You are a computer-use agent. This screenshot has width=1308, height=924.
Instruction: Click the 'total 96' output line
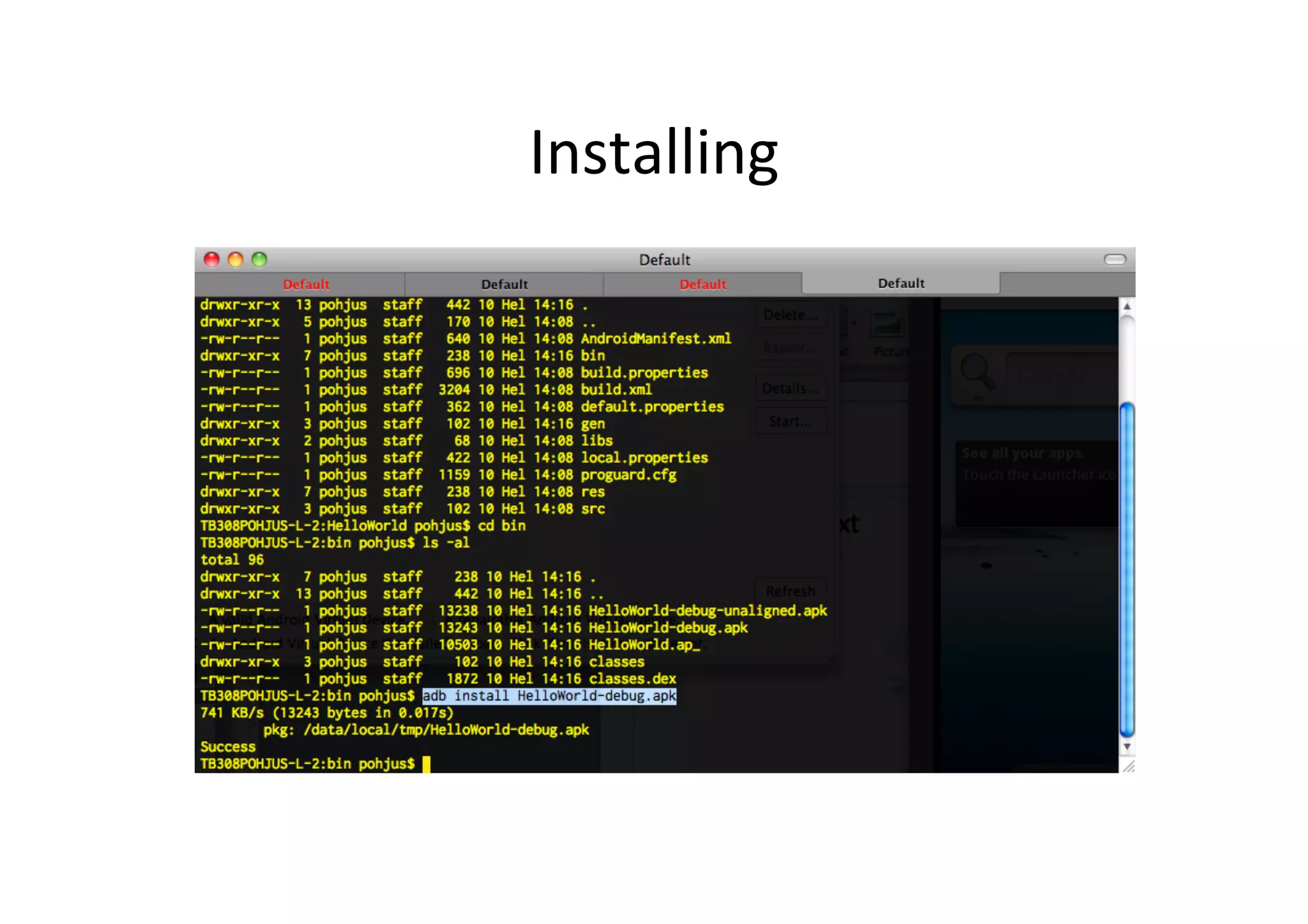click(232, 560)
